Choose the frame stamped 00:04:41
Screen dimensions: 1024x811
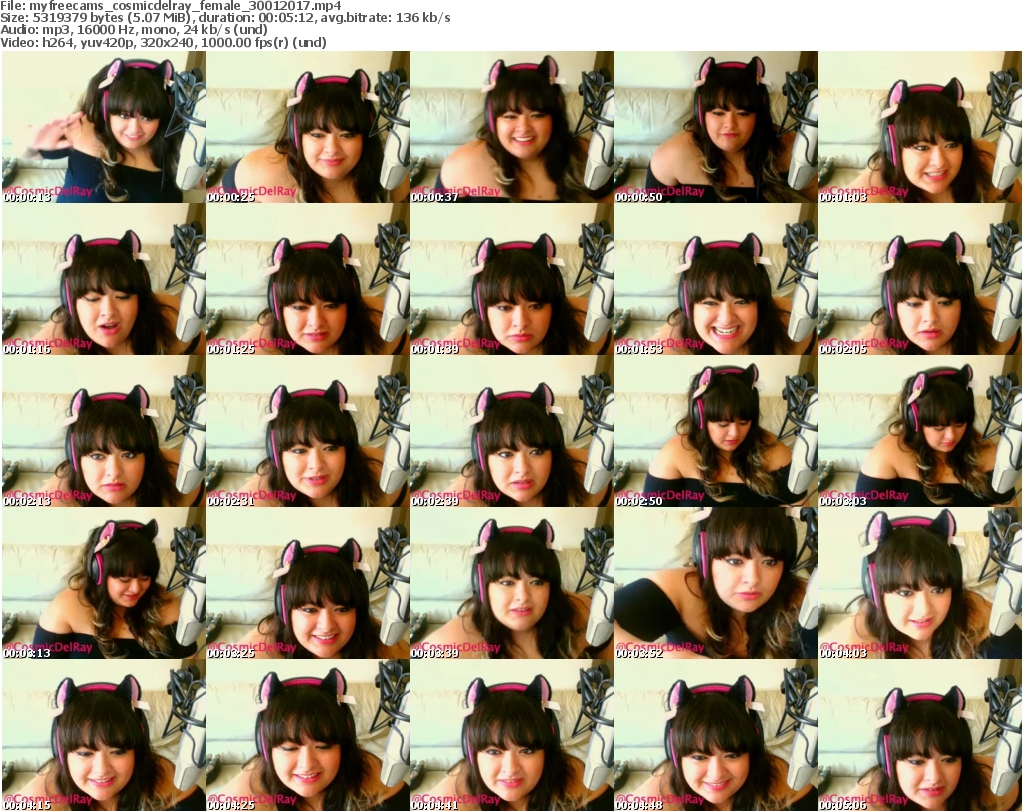point(512,735)
